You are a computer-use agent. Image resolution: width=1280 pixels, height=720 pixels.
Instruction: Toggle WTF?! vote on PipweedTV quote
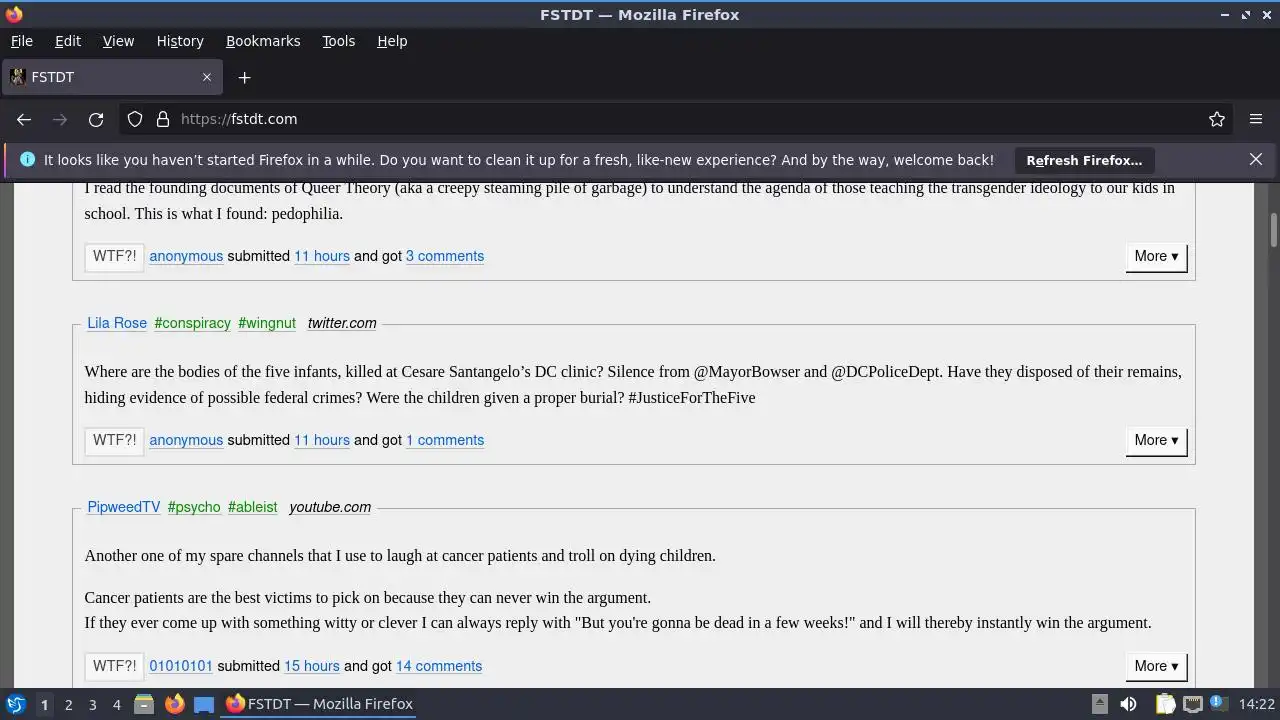pos(114,666)
